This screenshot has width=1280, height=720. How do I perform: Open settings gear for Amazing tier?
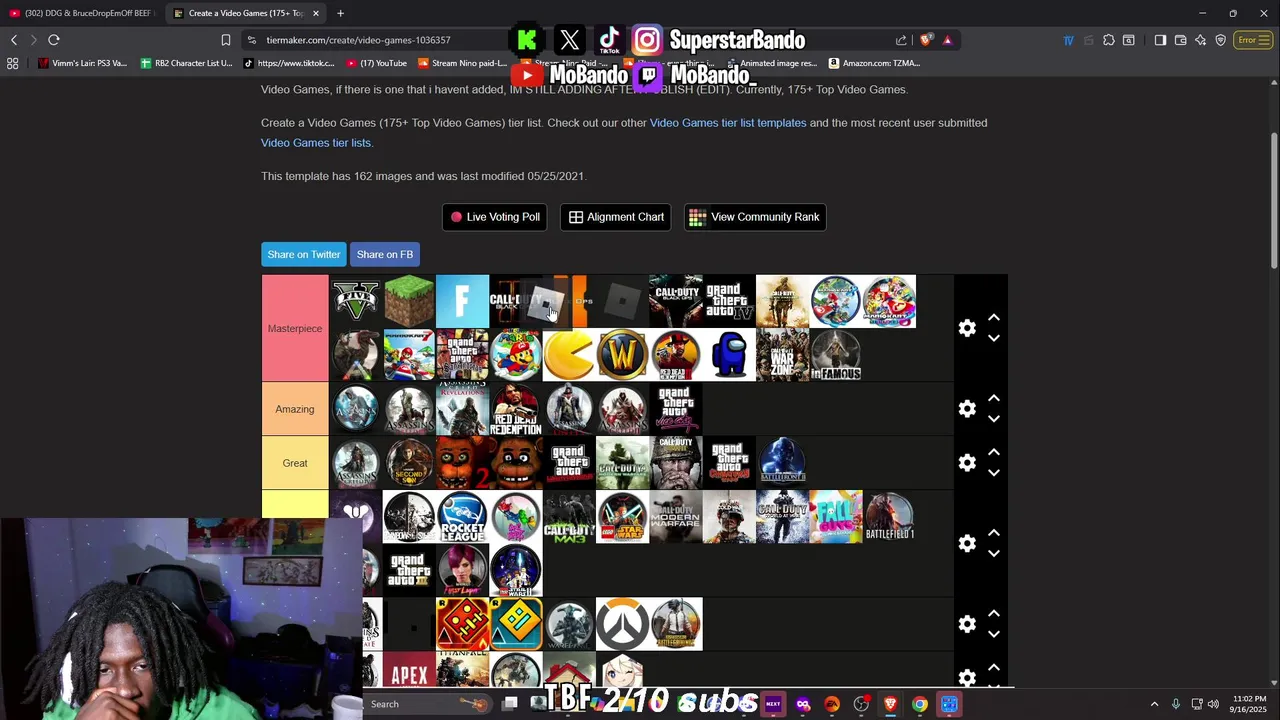coord(967,409)
